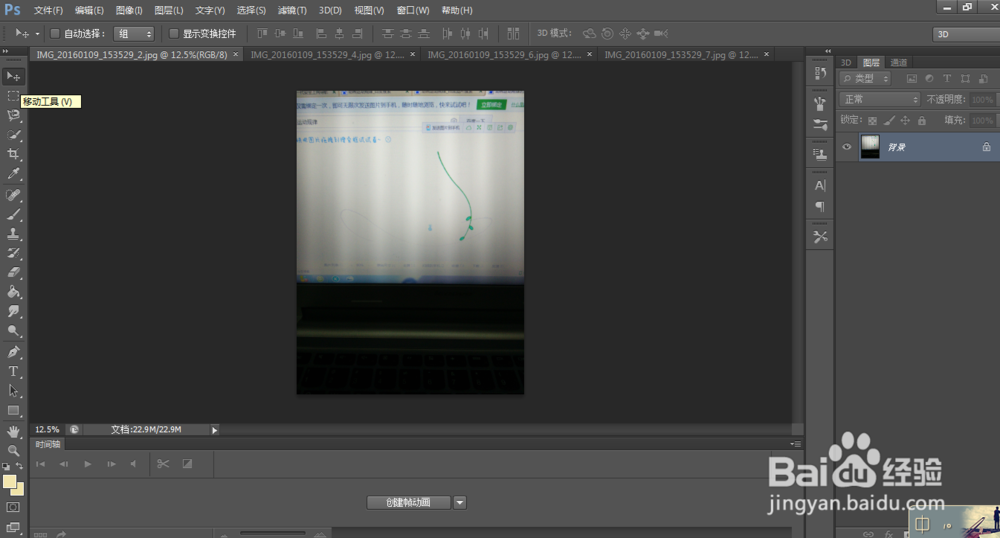Select the Eyedropper tool
The height and width of the screenshot is (538, 1000).
pos(13,173)
